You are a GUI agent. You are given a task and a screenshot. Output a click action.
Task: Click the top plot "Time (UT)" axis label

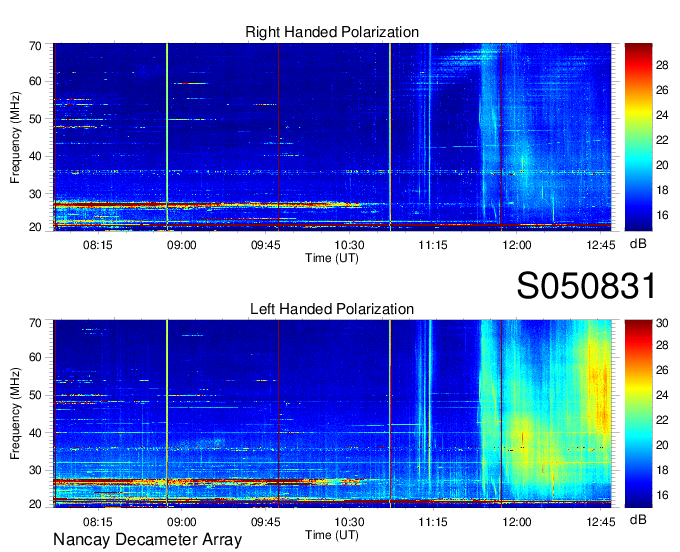[332, 258]
